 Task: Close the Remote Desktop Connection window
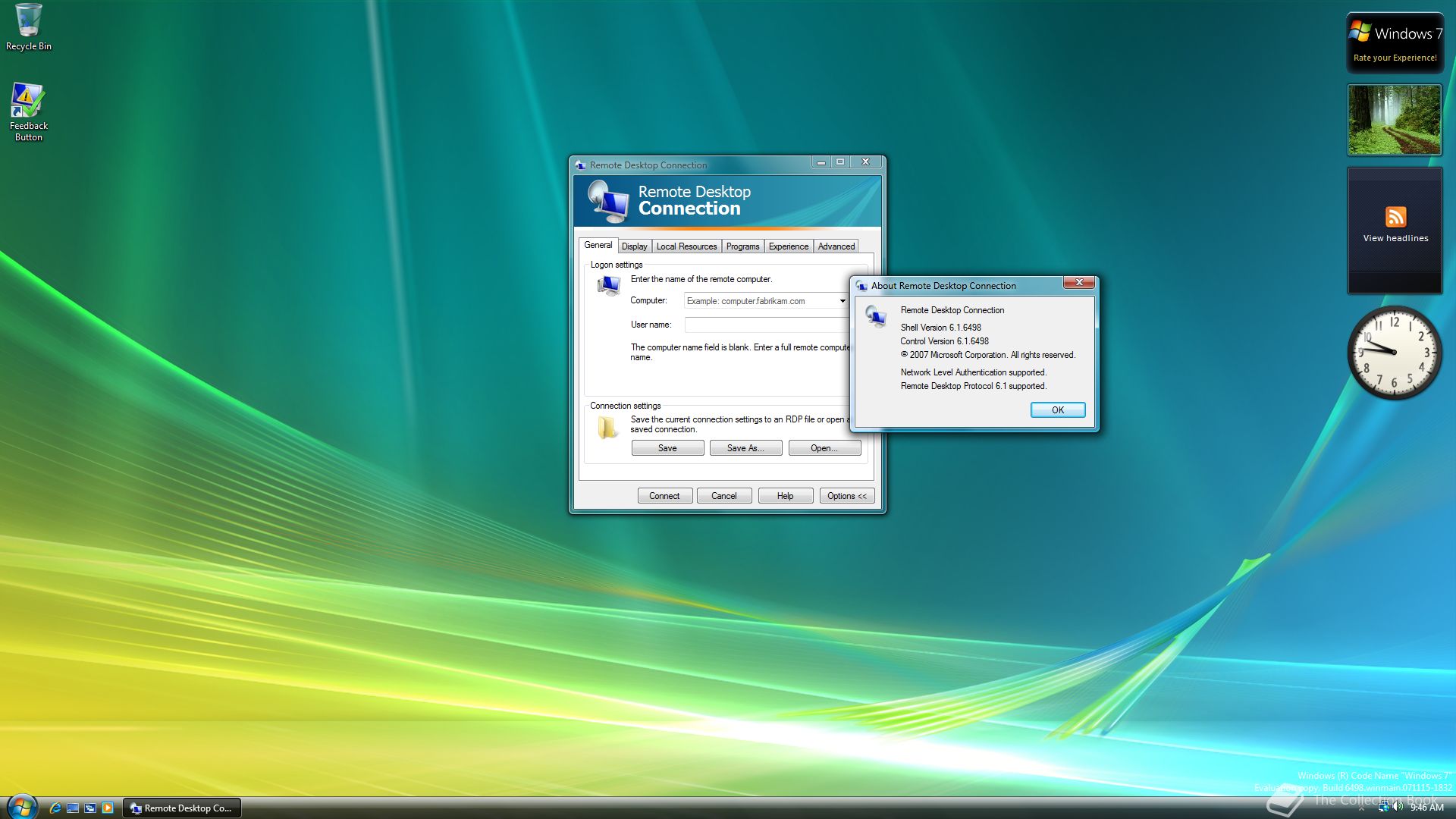tap(865, 162)
